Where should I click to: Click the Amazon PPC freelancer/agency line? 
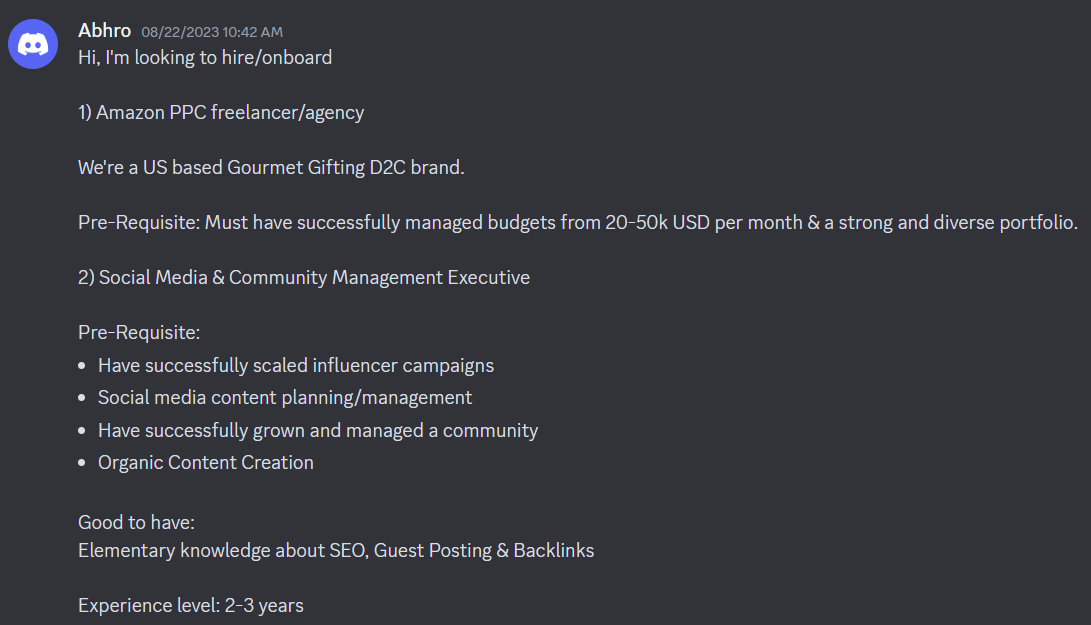(221, 112)
